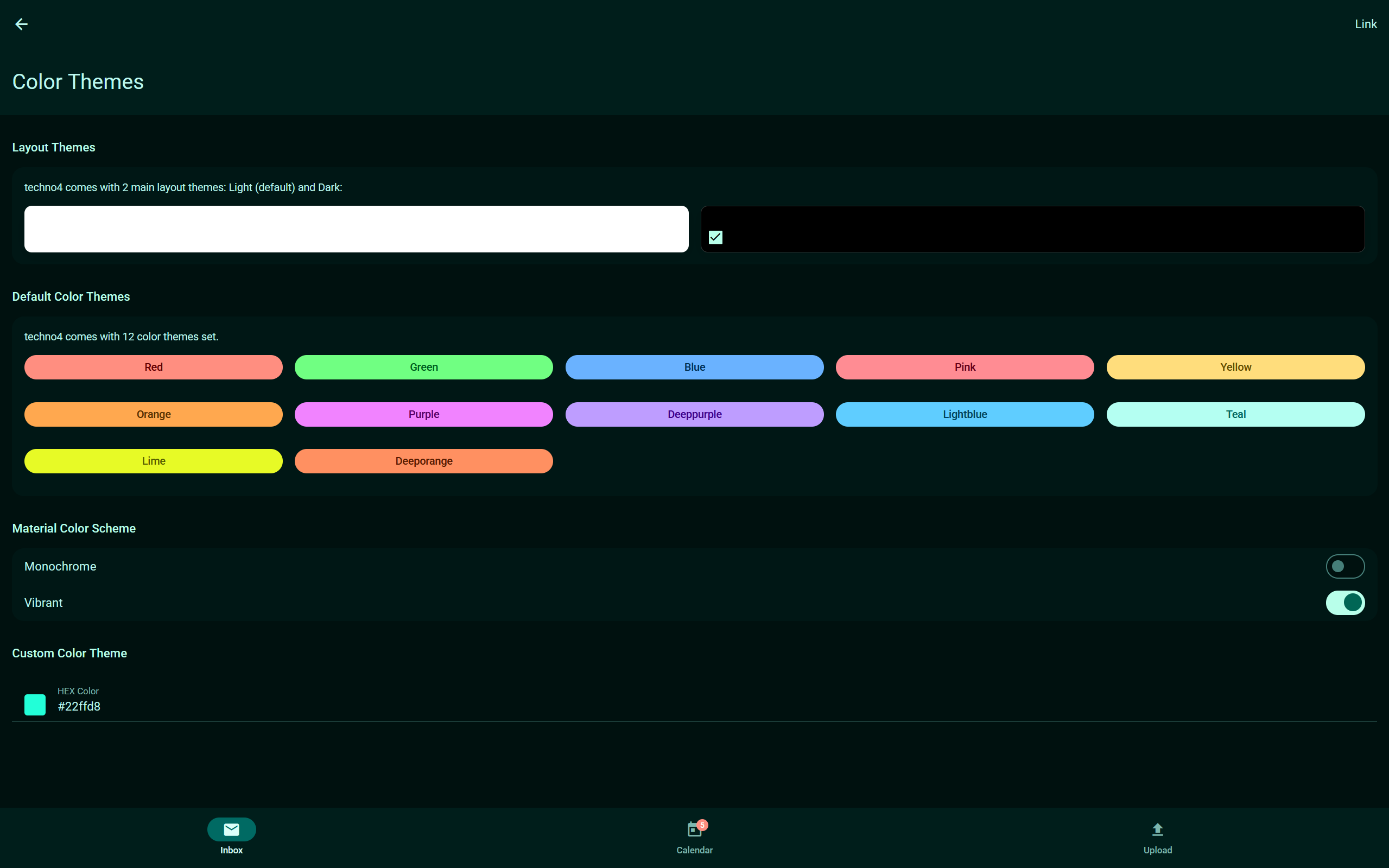
Task: Select the dark layout theme checkbox
Action: (x=715, y=237)
